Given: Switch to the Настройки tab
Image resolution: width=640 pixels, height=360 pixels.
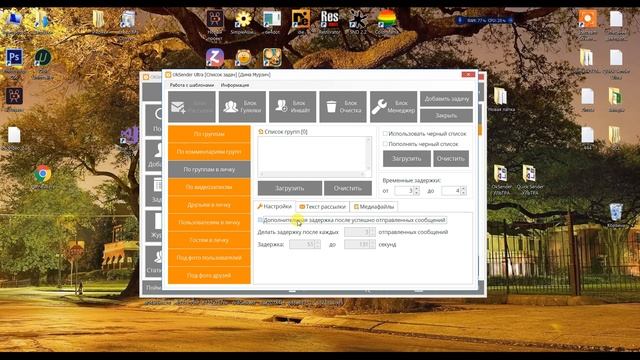Looking at the screenshot, I should pos(274,207).
